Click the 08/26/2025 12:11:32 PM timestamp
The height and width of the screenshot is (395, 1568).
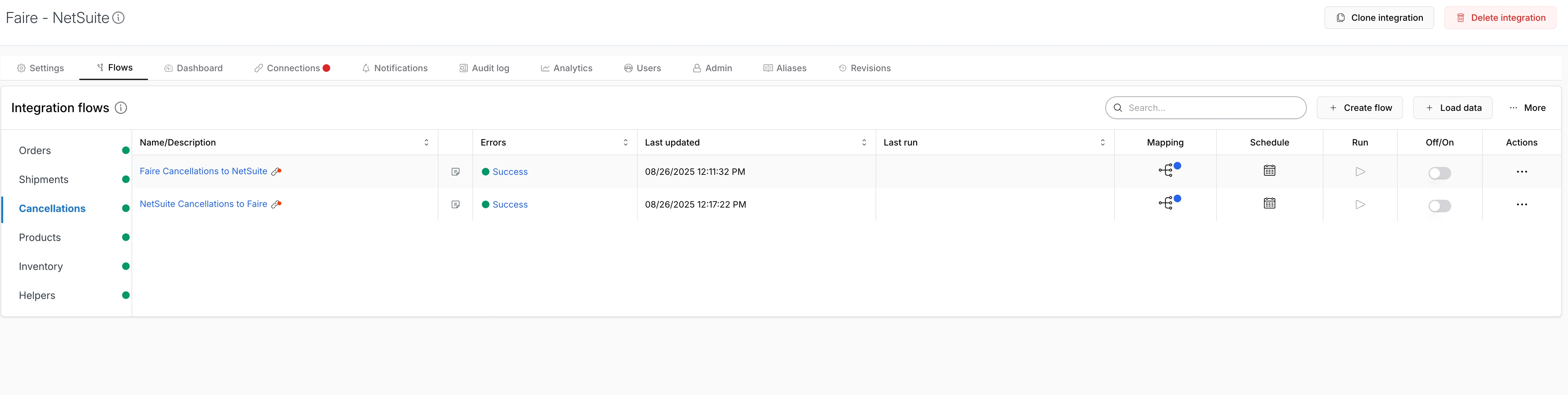[x=695, y=172]
